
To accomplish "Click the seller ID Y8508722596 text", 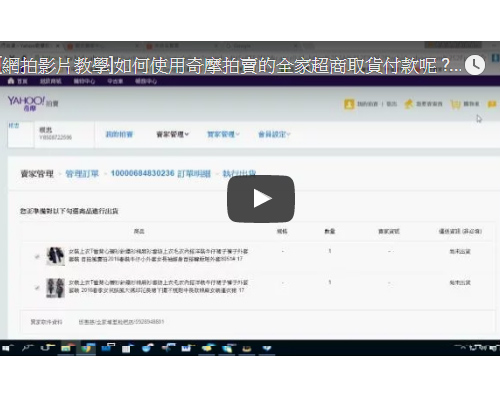I will point(55,137).
